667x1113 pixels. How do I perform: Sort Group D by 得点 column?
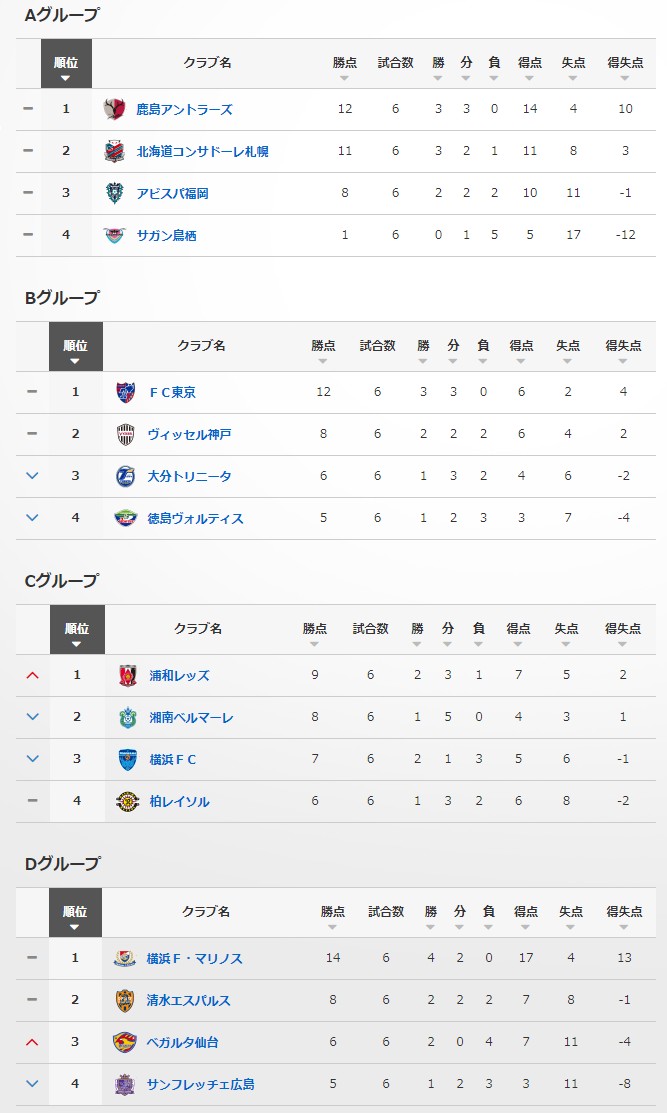click(x=526, y=916)
